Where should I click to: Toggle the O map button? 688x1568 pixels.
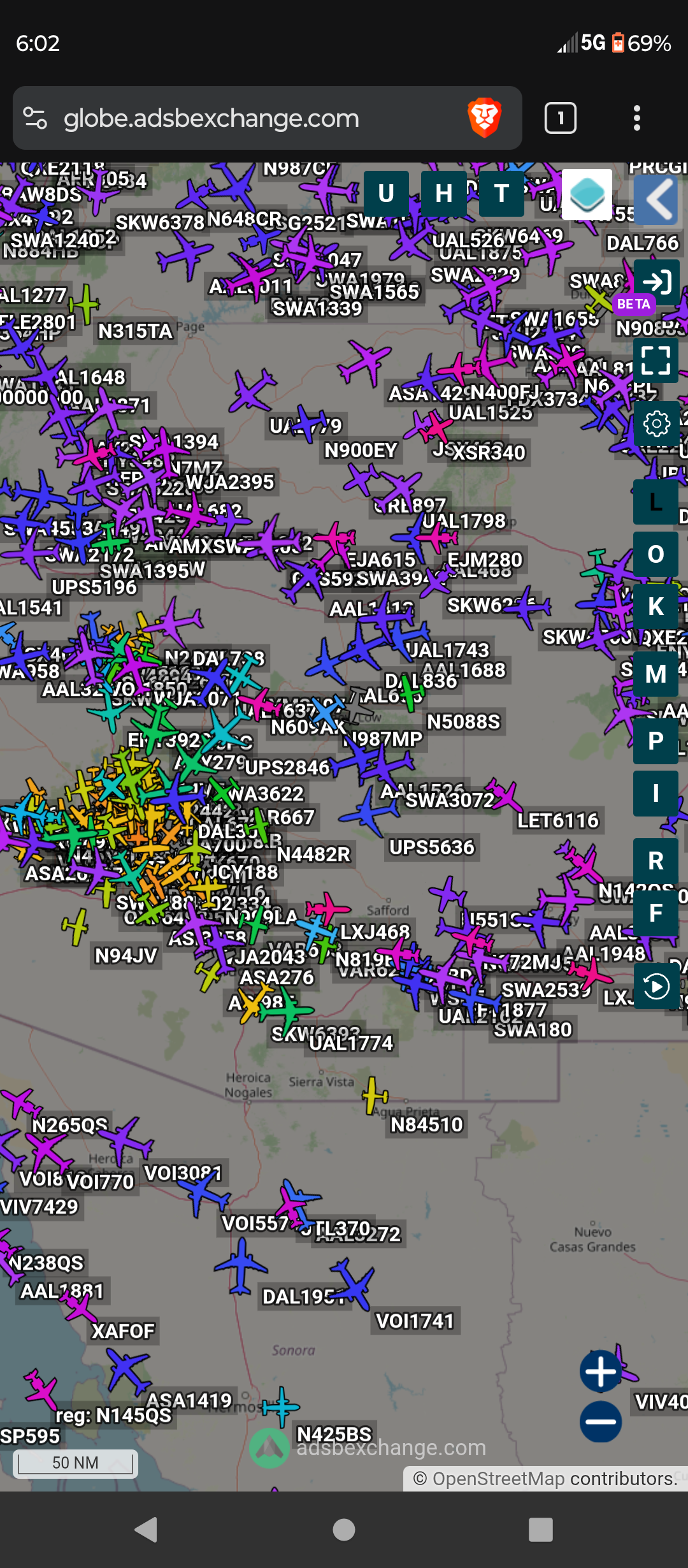pyautogui.click(x=656, y=555)
